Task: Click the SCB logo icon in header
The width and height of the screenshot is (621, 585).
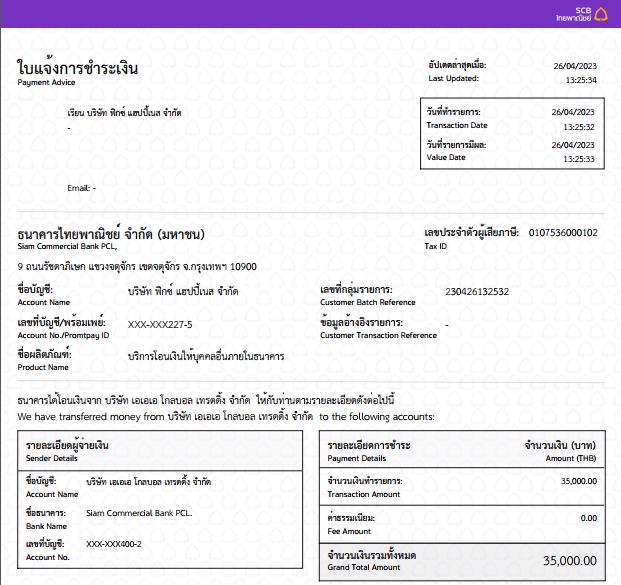Action: (600, 14)
